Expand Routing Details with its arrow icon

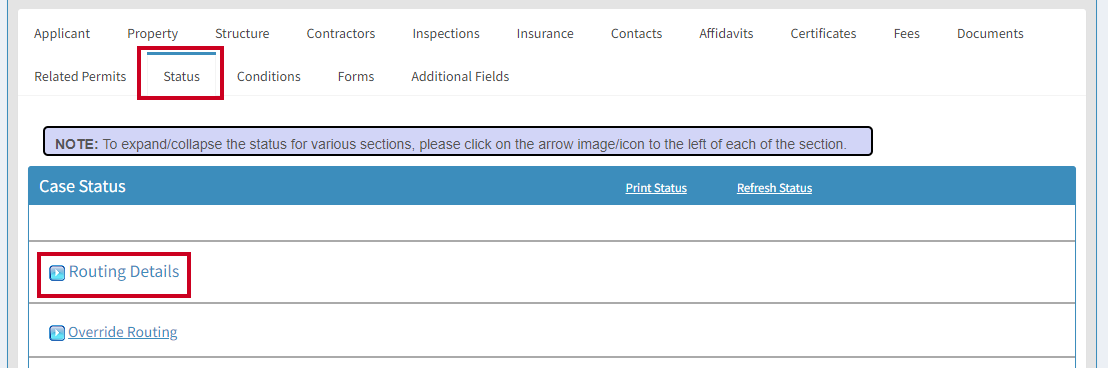(57, 273)
